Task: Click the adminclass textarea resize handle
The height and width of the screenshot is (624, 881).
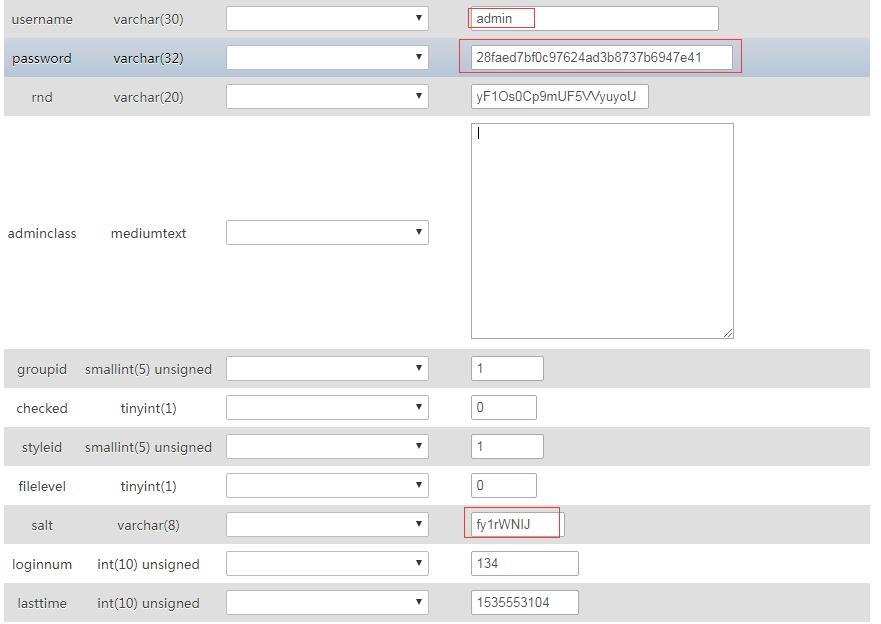Action: coord(728,333)
